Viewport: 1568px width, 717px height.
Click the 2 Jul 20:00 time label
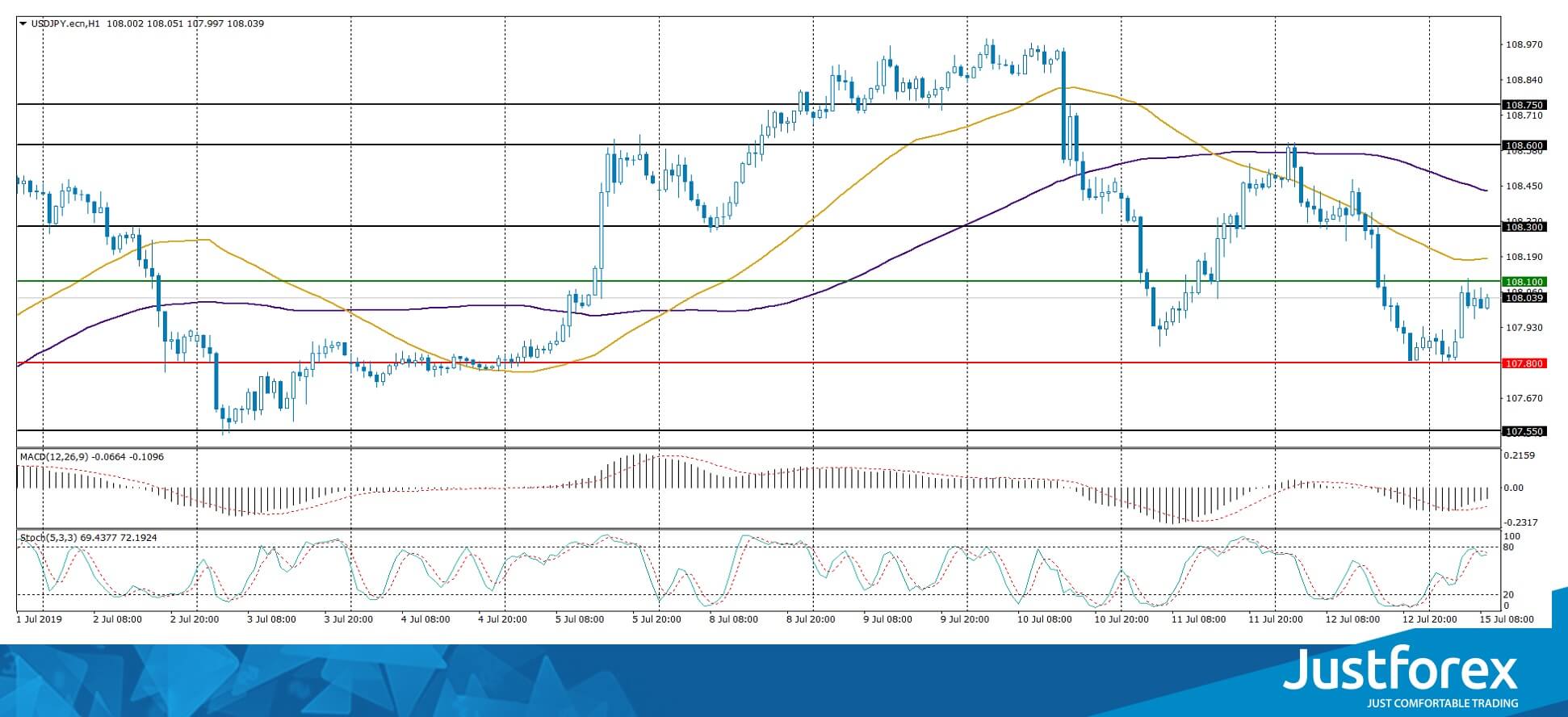195,619
